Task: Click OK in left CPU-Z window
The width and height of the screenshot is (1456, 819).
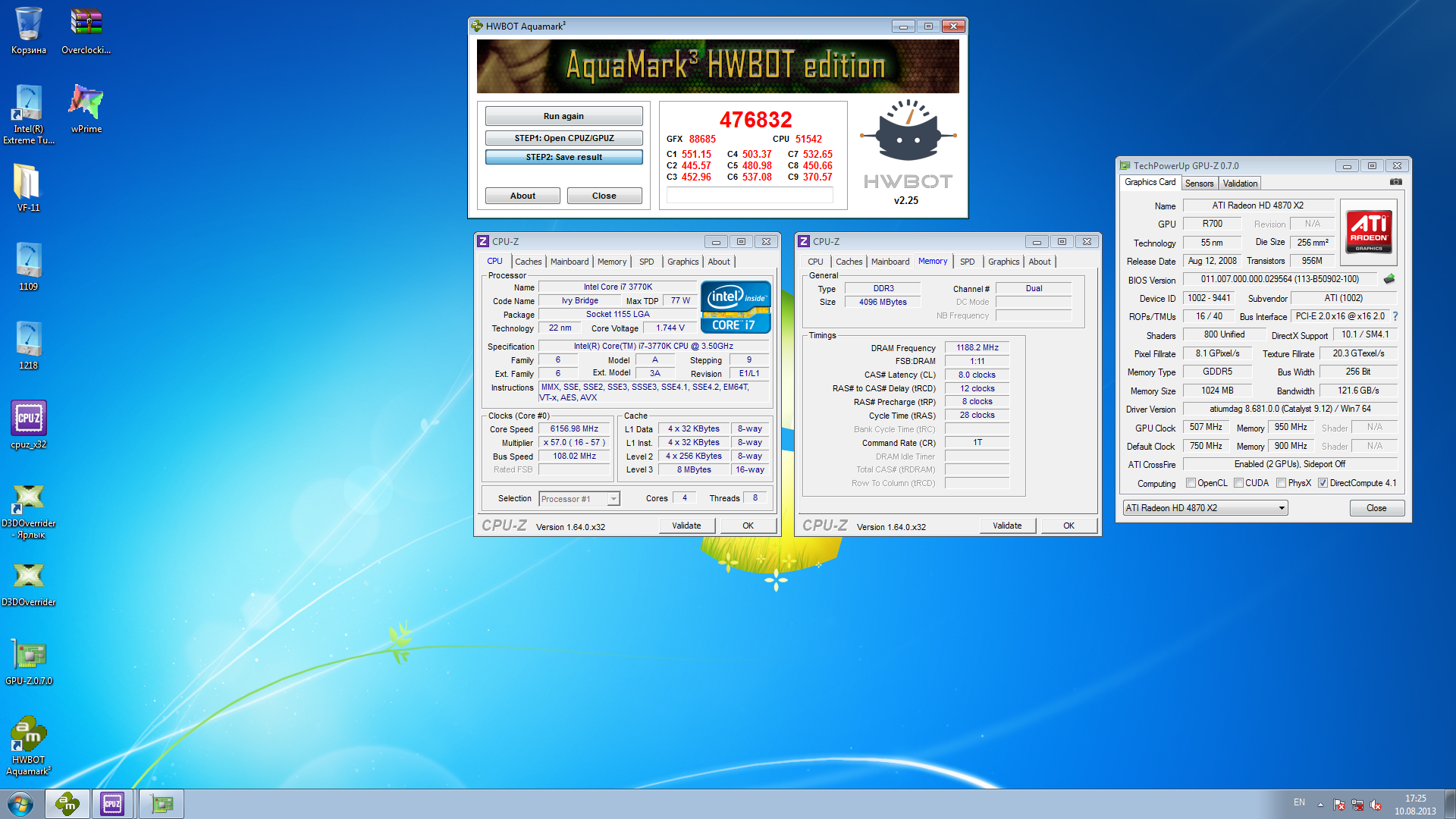Action: pyautogui.click(x=748, y=526)
